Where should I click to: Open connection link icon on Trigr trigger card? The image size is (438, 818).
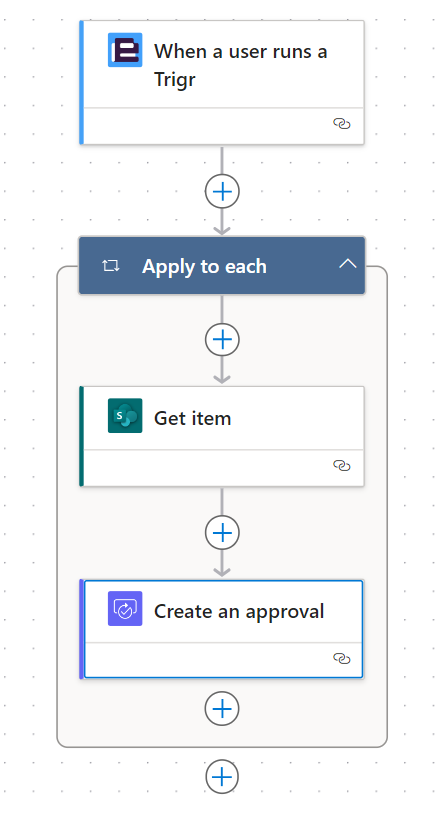[x=342, y=124]
